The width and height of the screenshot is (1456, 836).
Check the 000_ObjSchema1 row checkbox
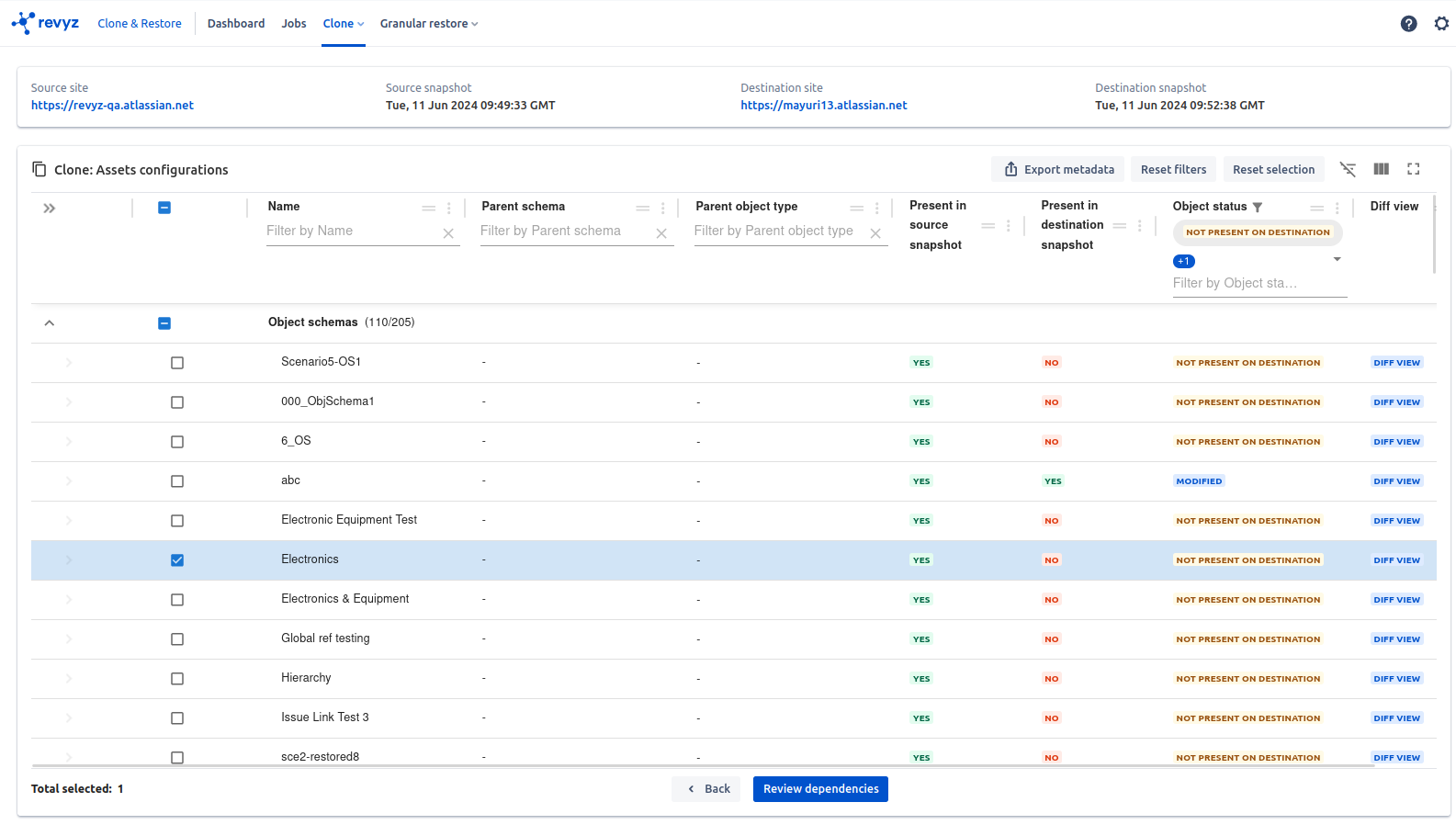177,402
